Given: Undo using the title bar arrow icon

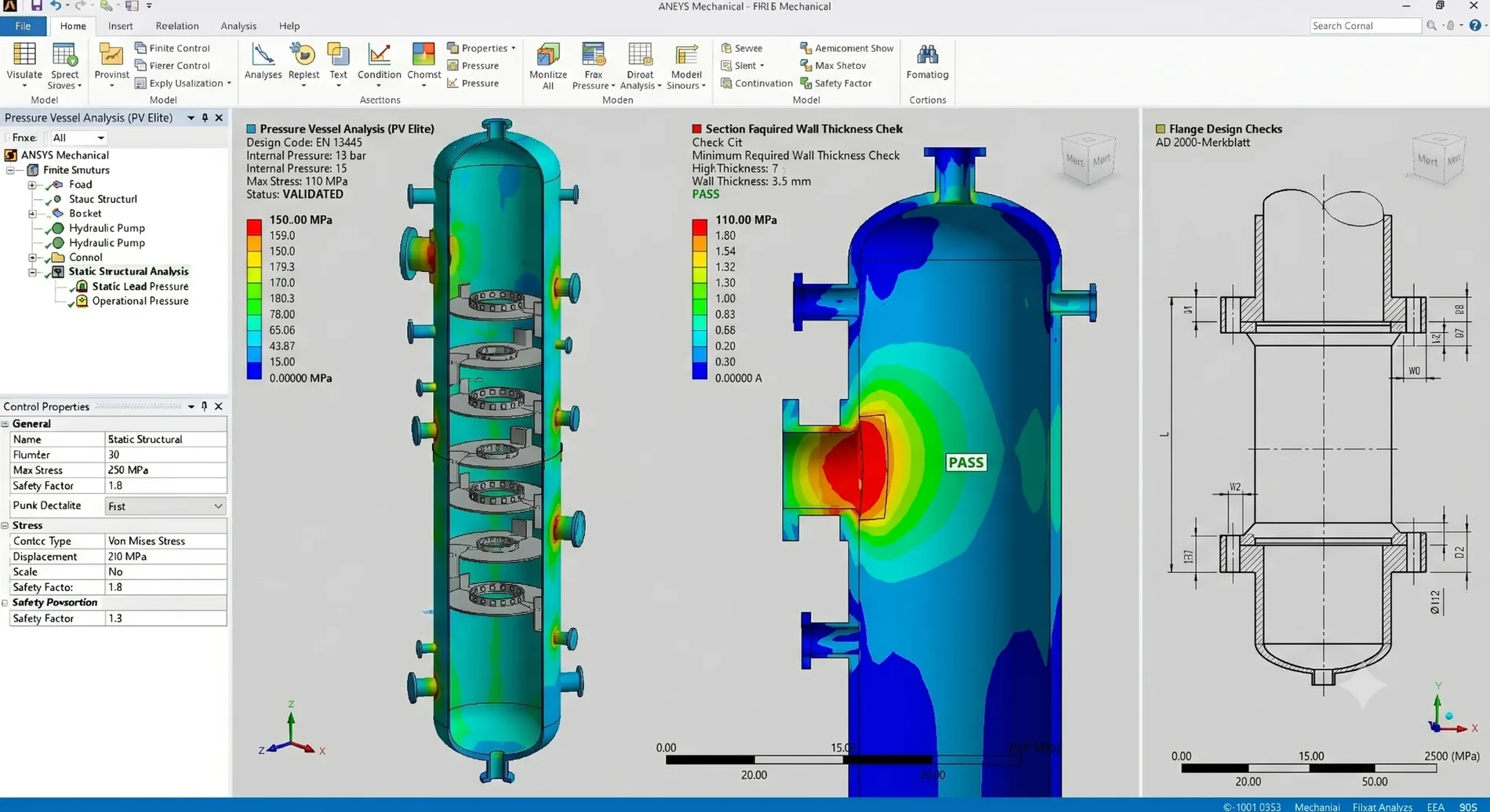Looking at the screenshot, I should [56, 5].
